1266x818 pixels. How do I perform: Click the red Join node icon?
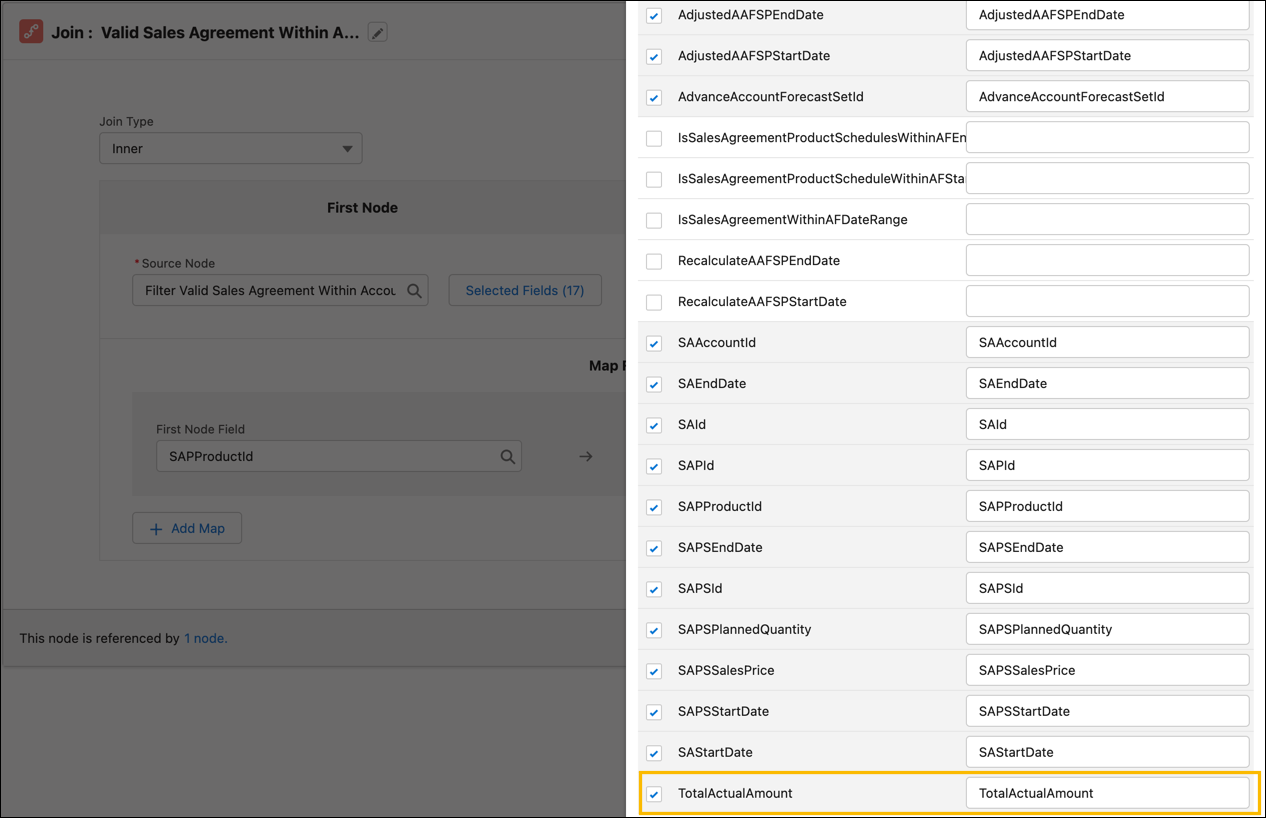coord(30,31)
